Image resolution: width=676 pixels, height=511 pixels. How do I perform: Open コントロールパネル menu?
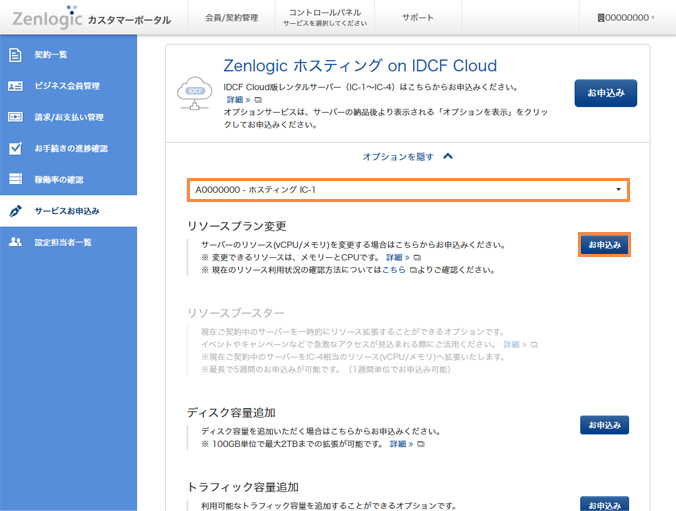(325, 17)
